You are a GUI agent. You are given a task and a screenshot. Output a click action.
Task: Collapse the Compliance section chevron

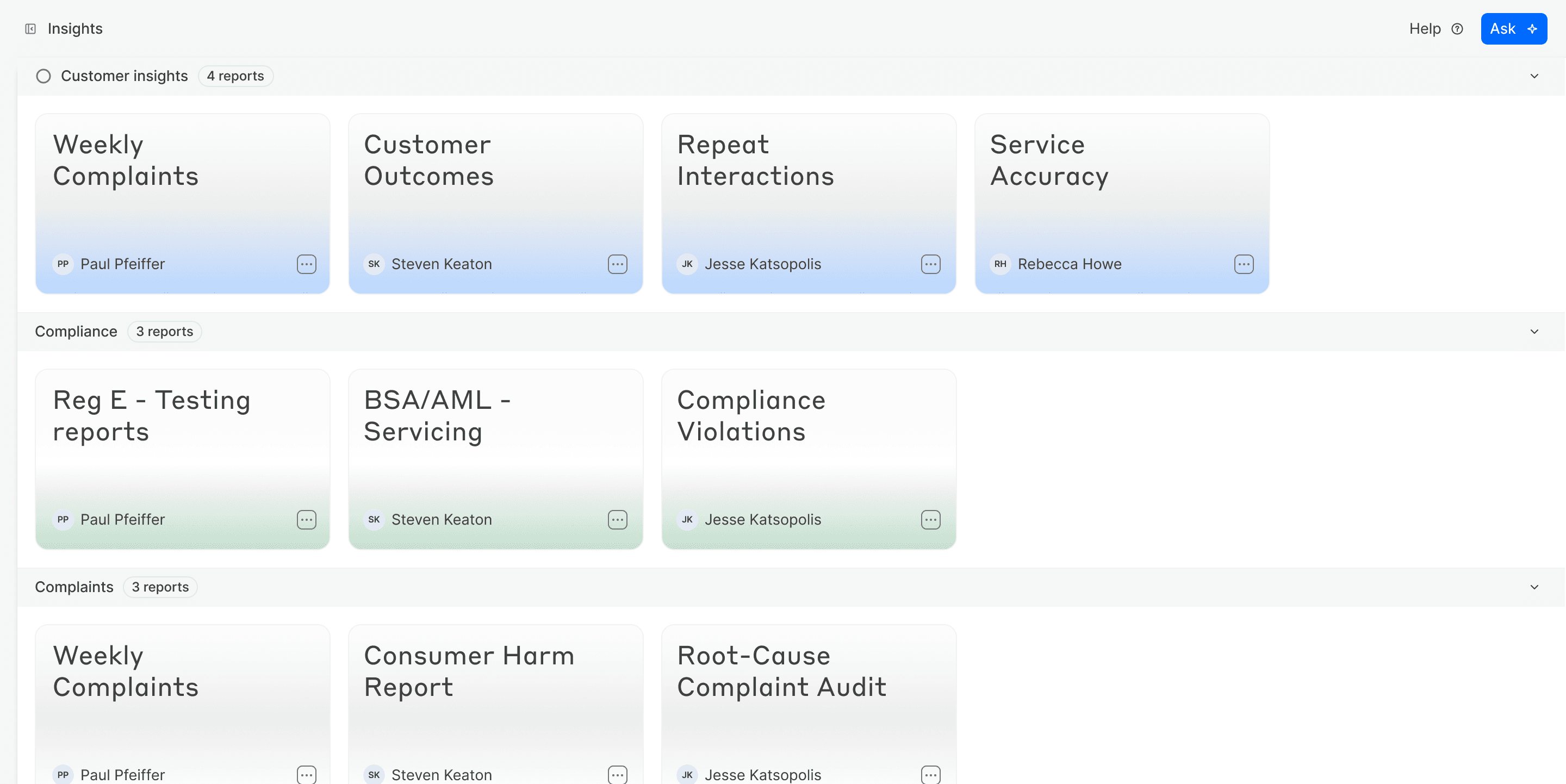[1534, 332]
